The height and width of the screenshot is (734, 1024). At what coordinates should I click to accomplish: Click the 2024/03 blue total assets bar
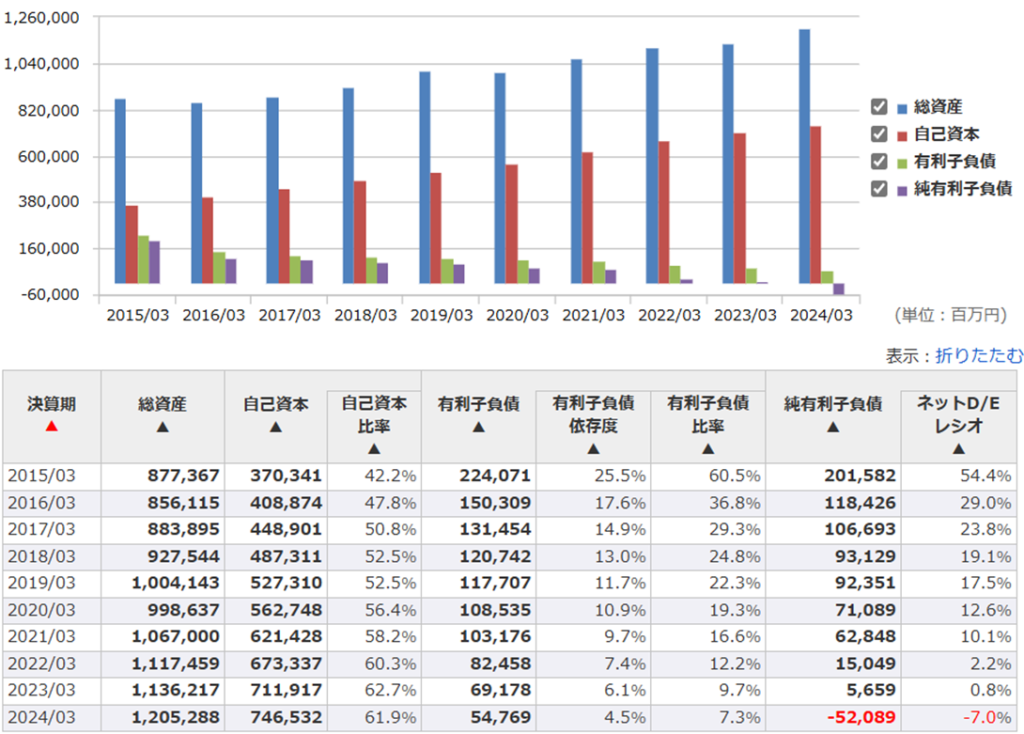click(804, 160)
